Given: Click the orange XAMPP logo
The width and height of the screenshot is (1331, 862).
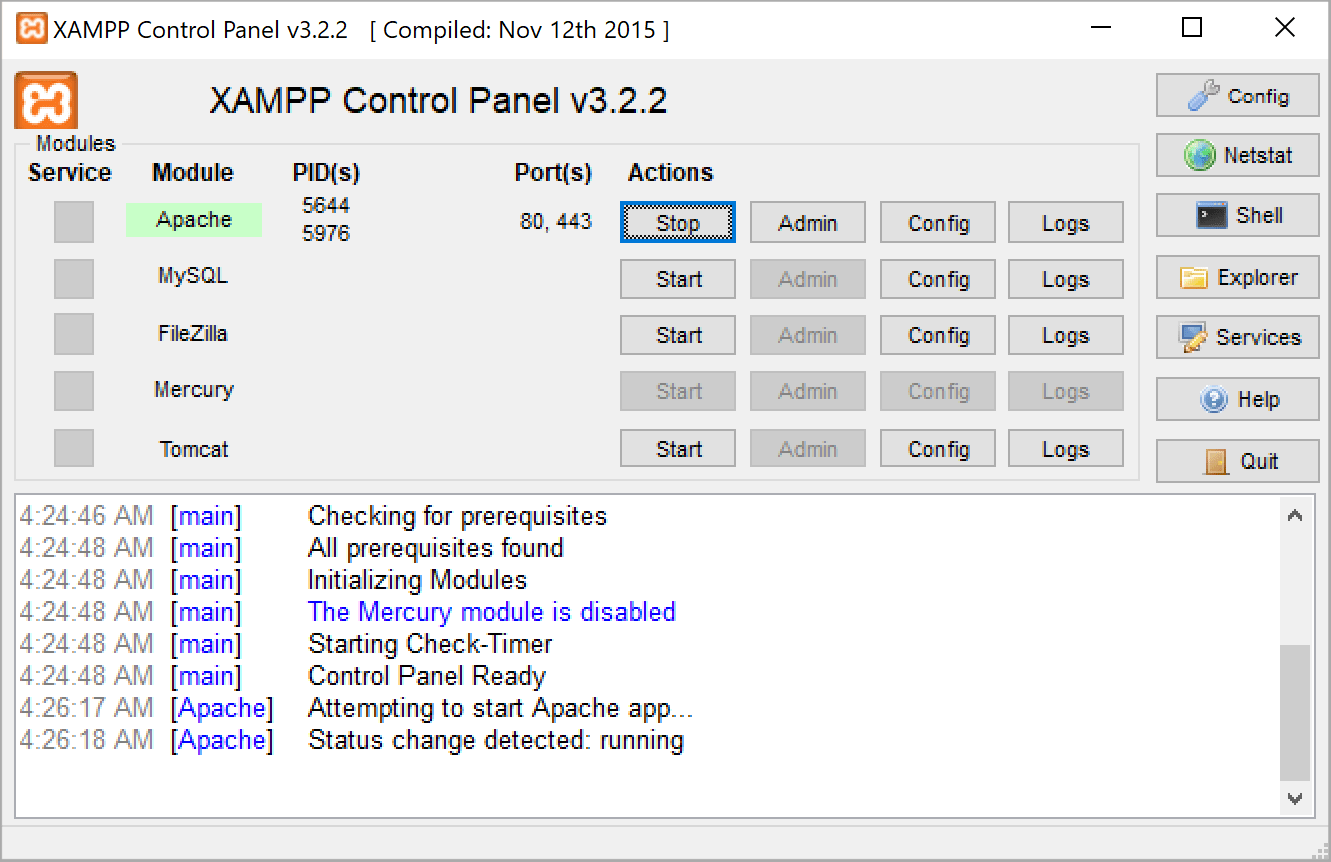Looking at the screenshot, I should 46,101.
